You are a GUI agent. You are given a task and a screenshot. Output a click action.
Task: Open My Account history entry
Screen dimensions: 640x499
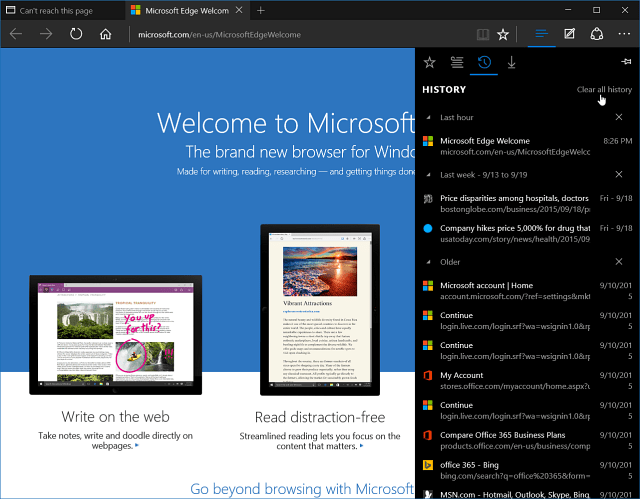click(x=527, y=380)
